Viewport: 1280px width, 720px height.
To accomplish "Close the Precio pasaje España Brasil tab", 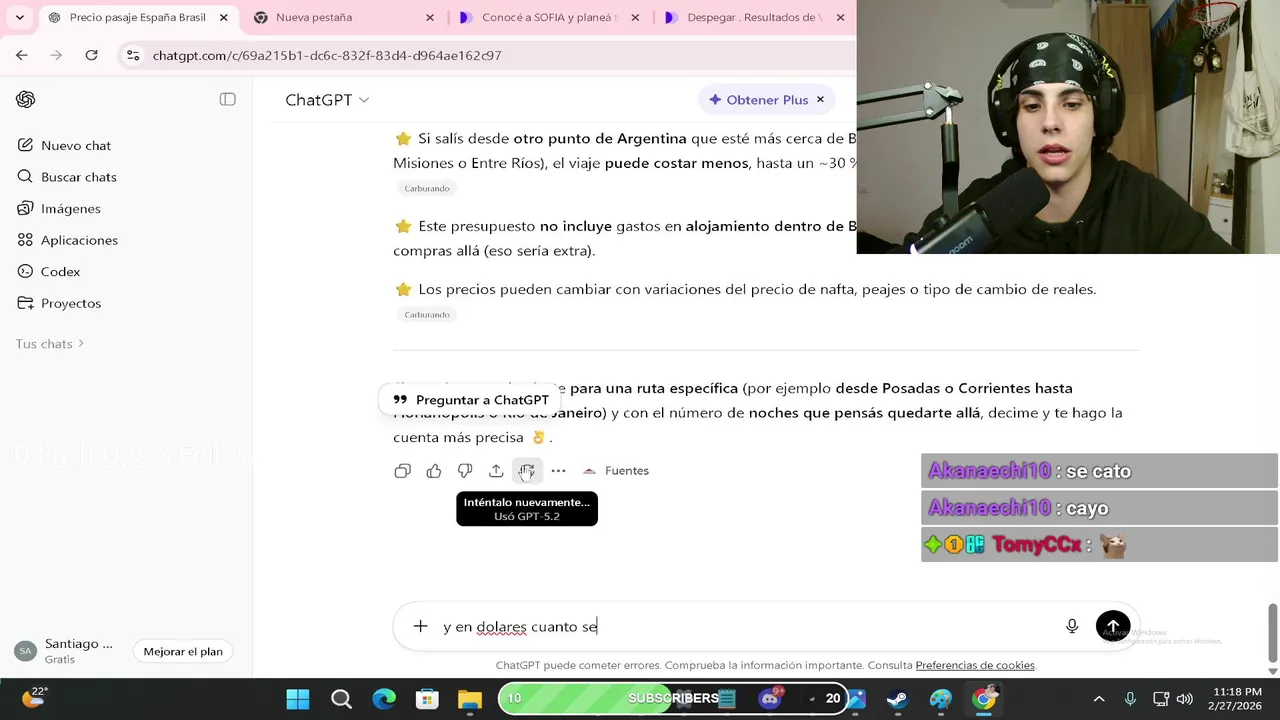I will pyautogui.click(x=224, y=17).
